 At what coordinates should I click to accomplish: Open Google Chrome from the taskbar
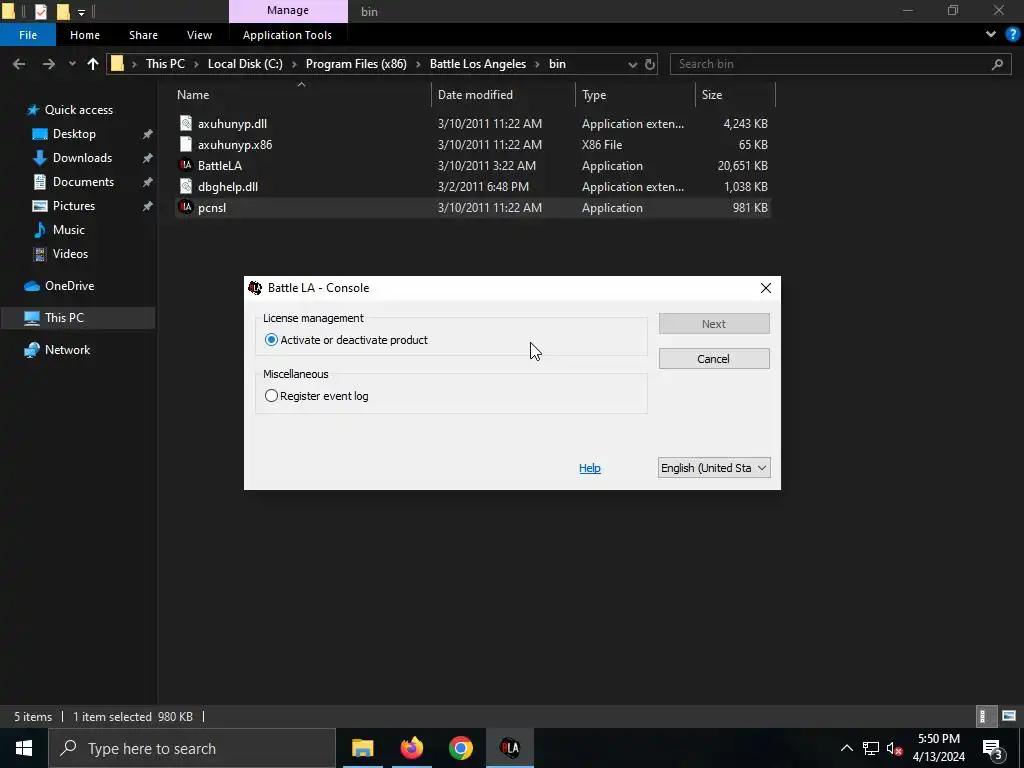(460, 748)
